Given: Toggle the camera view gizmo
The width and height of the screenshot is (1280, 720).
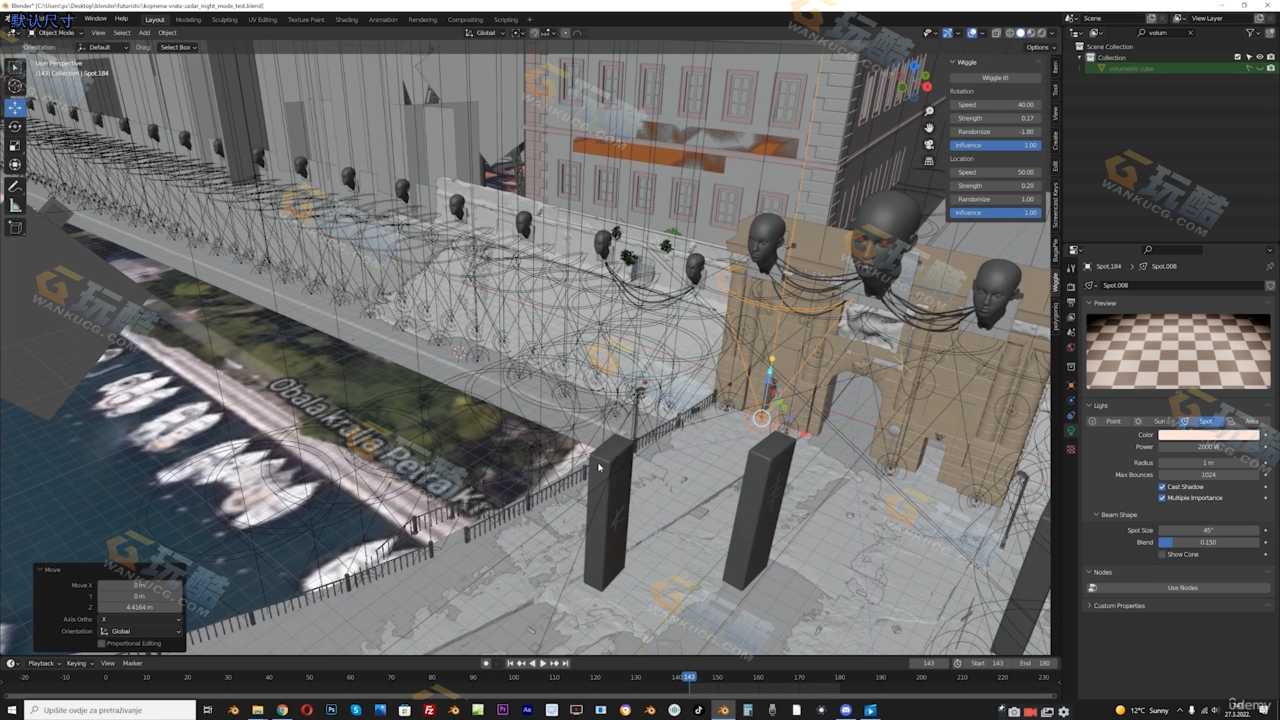Looking at the screenshot, I should click(929, 145).
